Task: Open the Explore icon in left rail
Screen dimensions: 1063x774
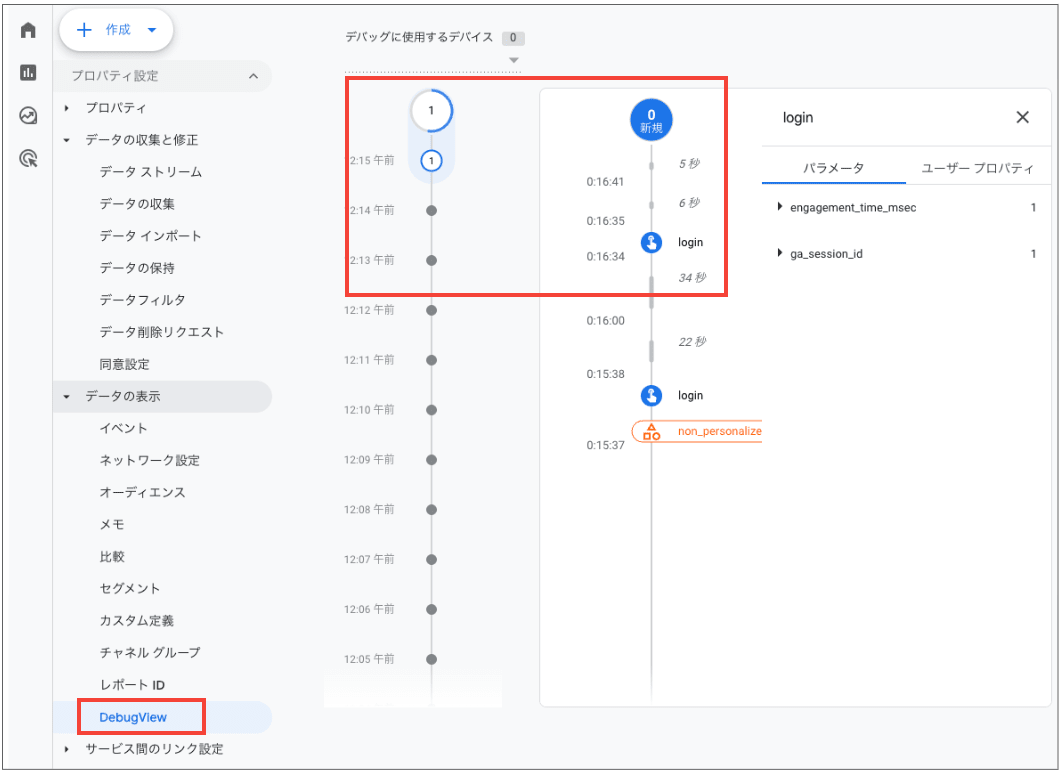Action: tap(28, 116)
